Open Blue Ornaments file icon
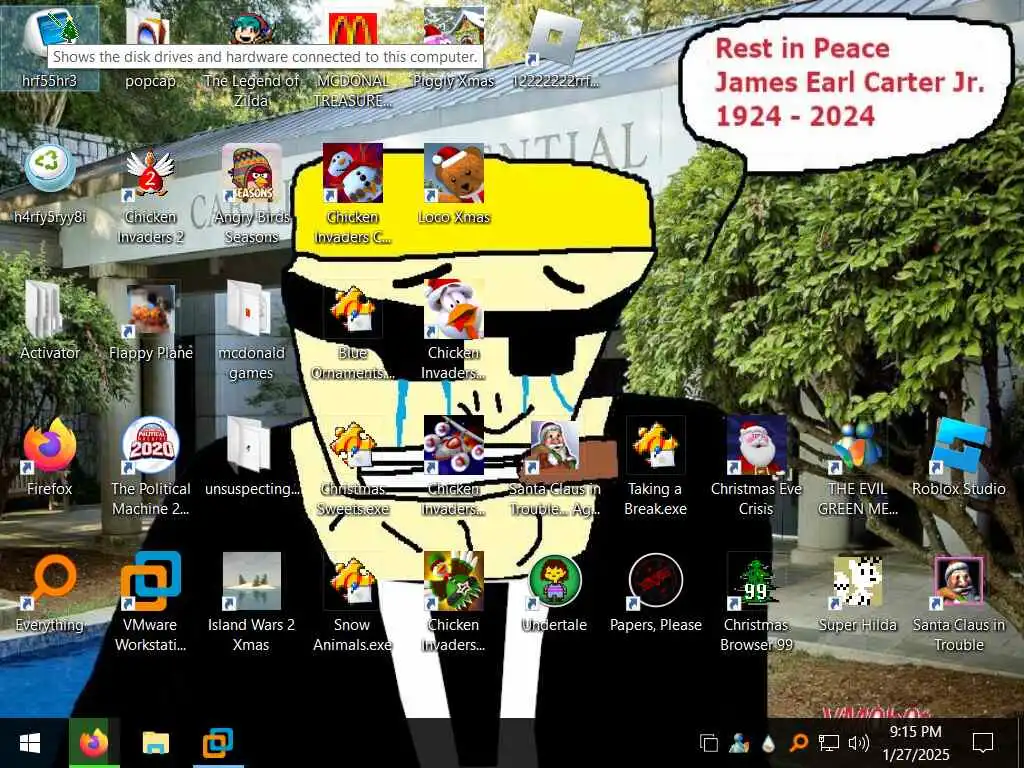Screen dimensions: 1024x768 (x=353, y=330)
